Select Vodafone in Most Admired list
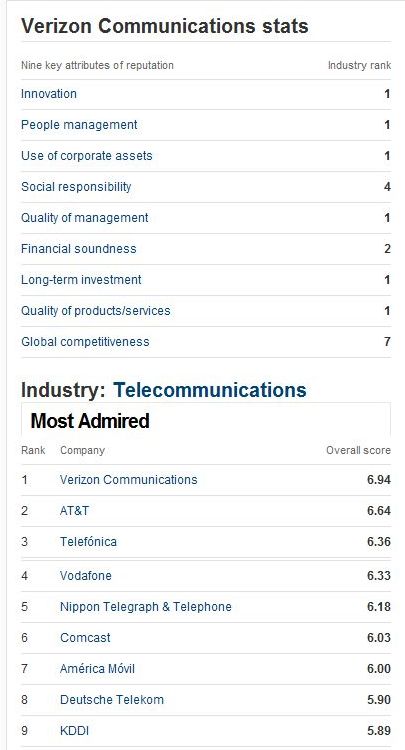405x750 pixels. pyautogui.click(x=86, y=575)
